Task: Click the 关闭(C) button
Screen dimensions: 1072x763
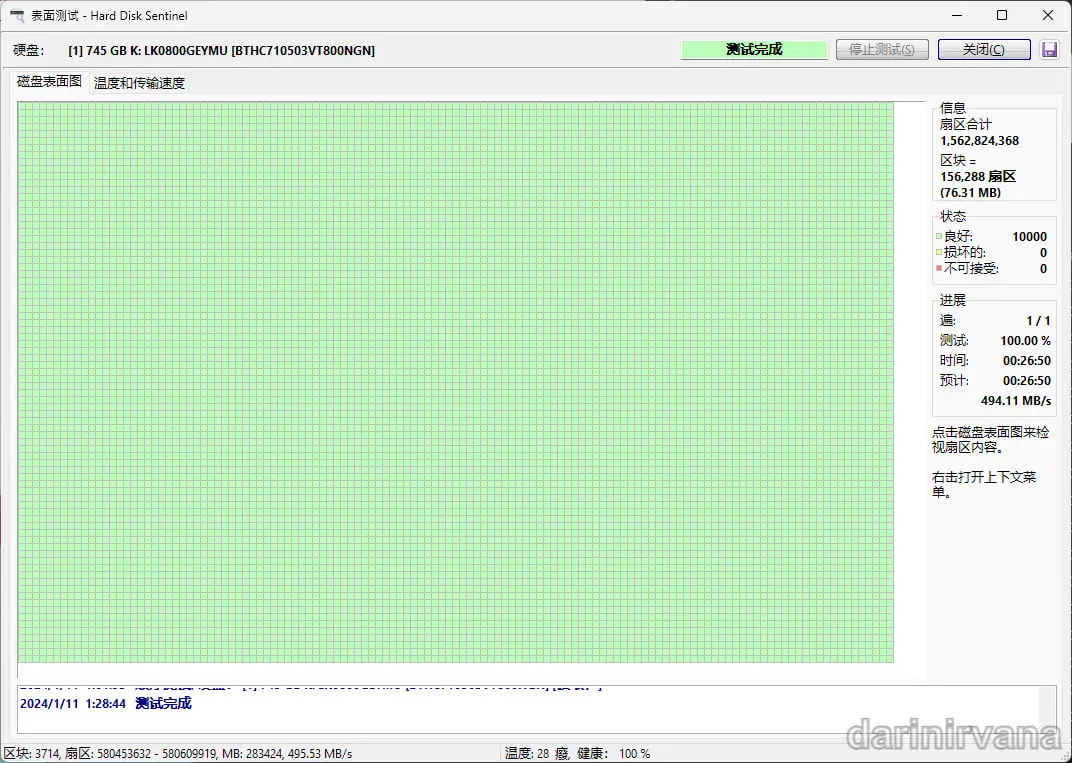Action: [x=984, y=49]
